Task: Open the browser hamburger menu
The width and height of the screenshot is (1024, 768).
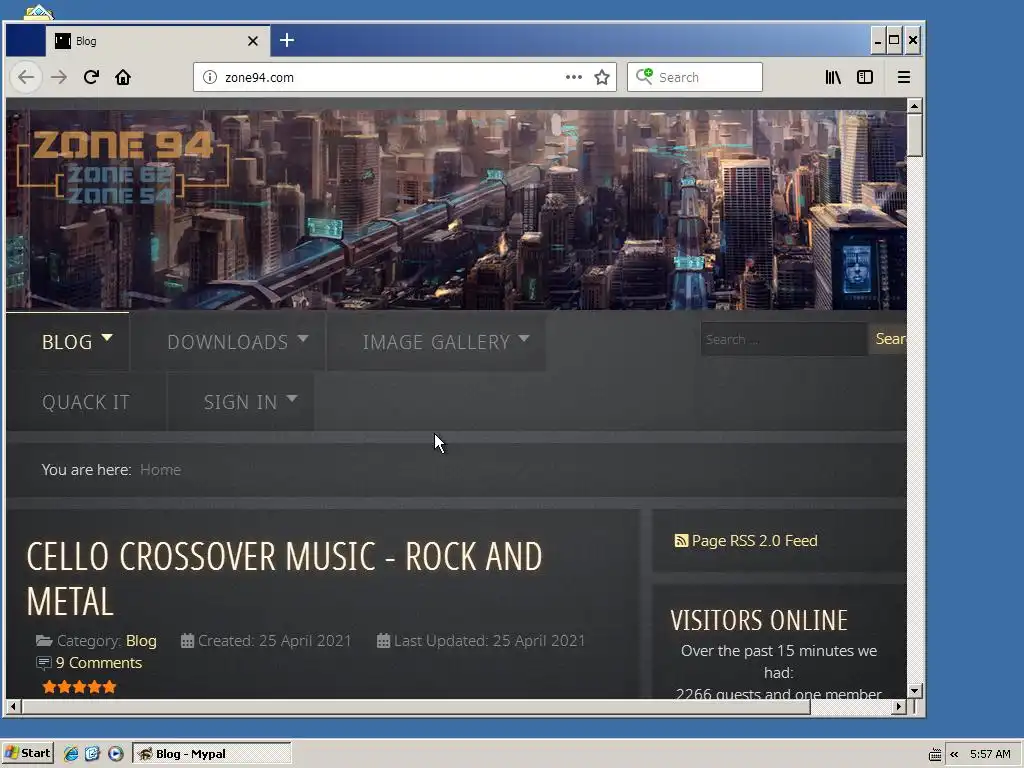Action: tap(904, 77)
